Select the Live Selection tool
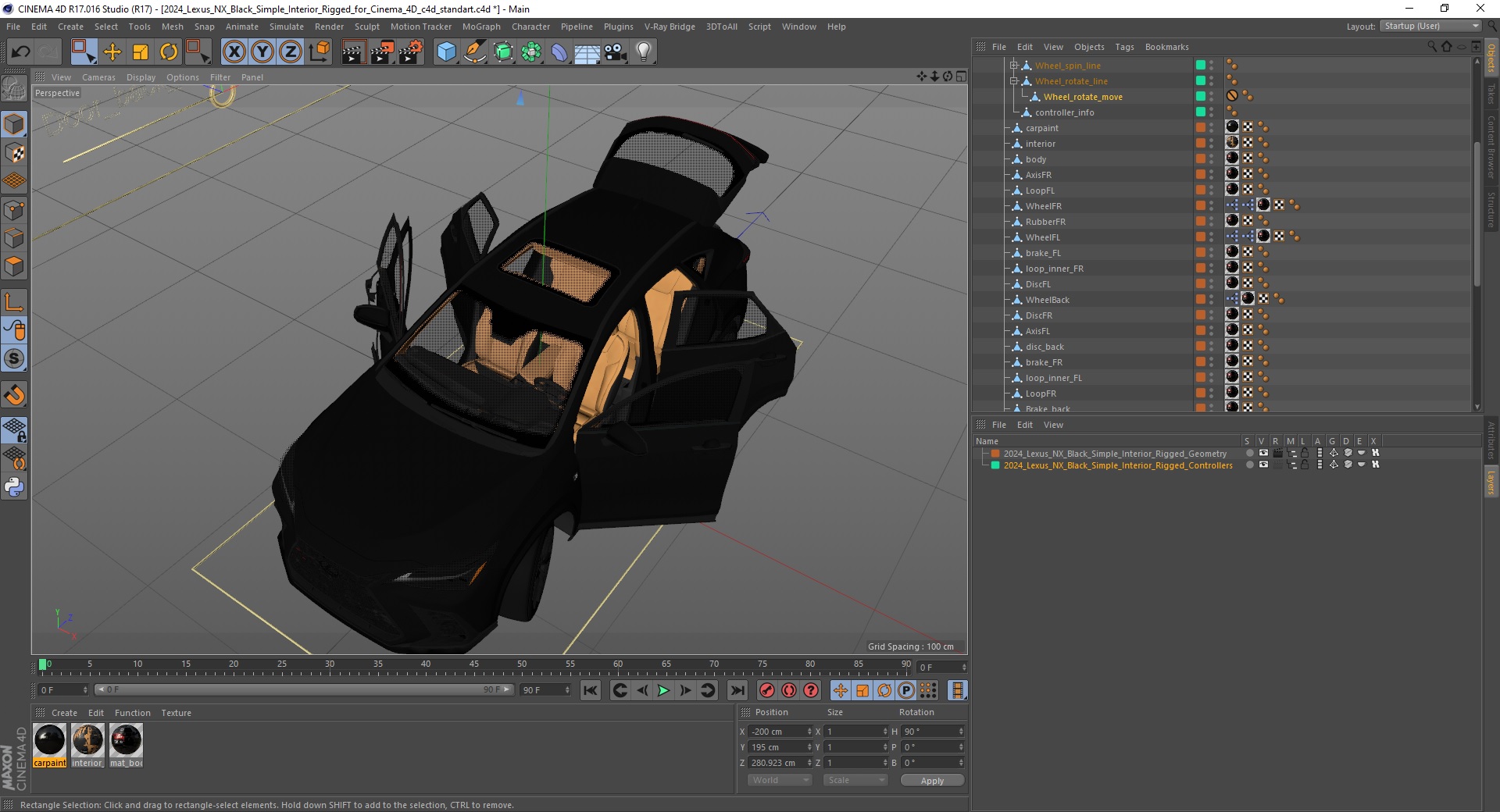Viewport: 1500px width, 812px height. coord(84,52)
